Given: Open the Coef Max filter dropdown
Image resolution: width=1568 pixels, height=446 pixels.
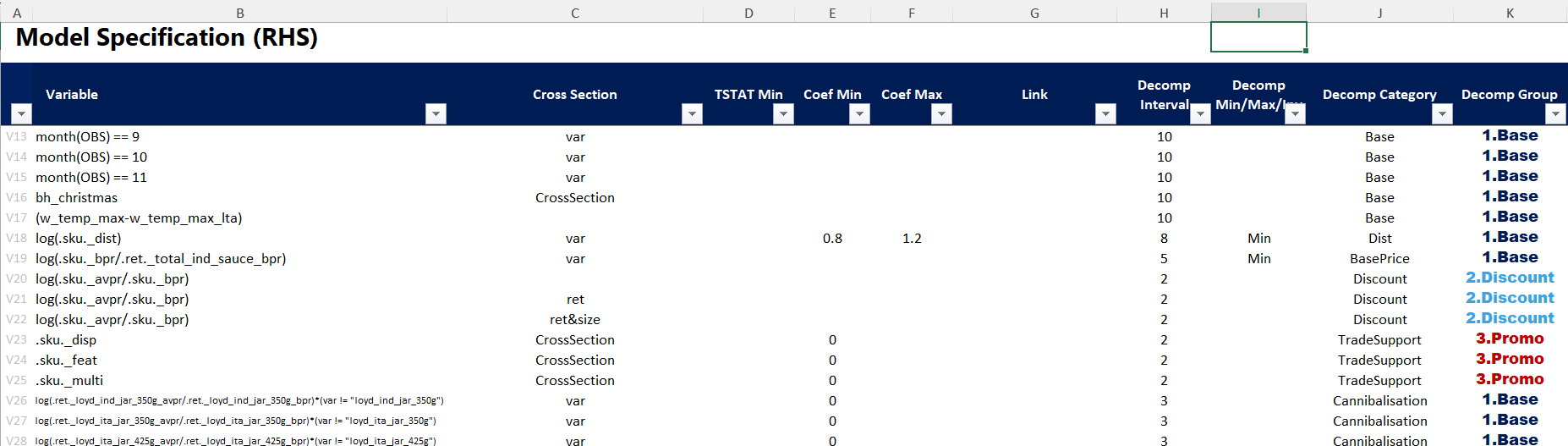Looking at the screenshot, I should (941, 114).
